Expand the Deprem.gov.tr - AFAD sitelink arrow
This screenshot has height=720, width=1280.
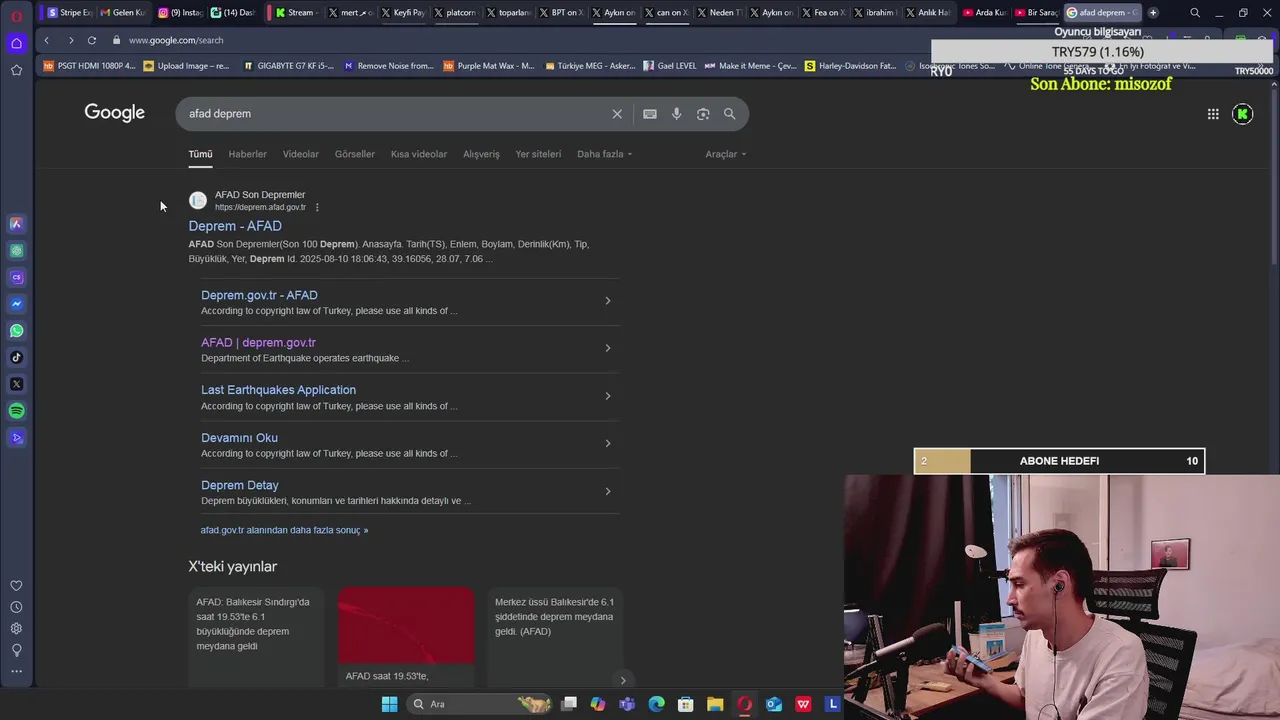[607, 301]
